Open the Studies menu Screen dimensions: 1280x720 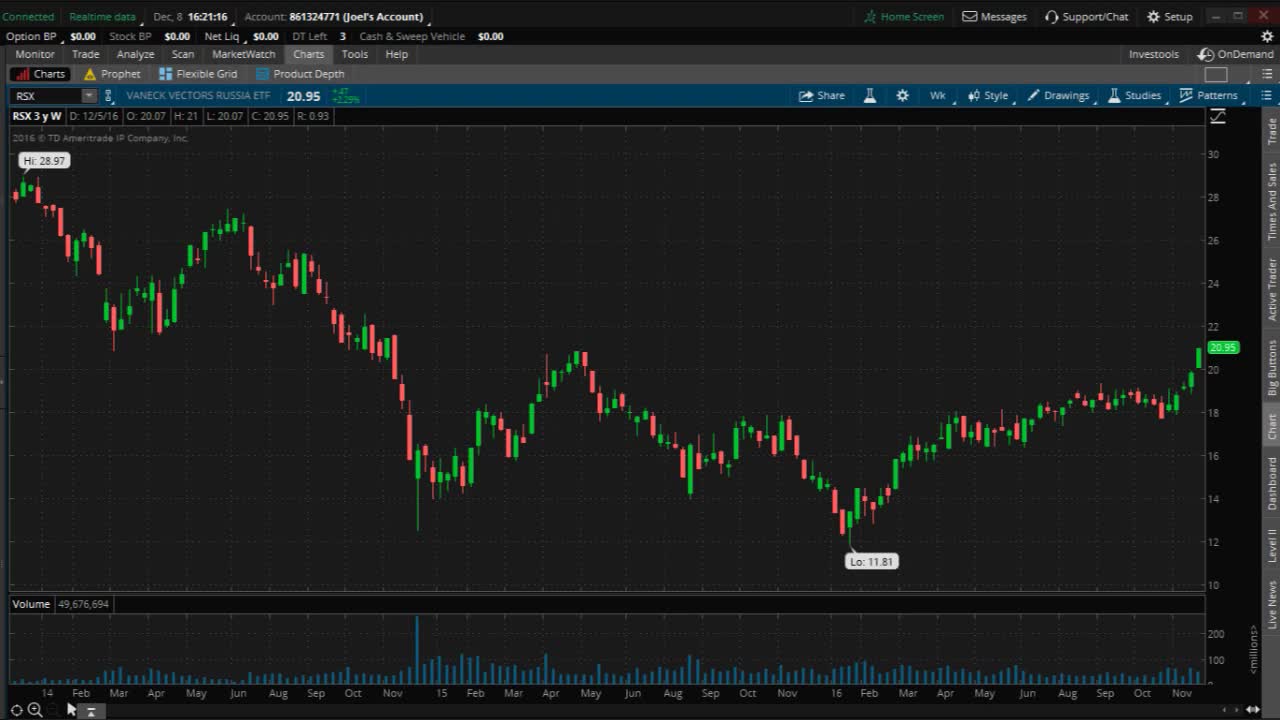point(1135,95)
